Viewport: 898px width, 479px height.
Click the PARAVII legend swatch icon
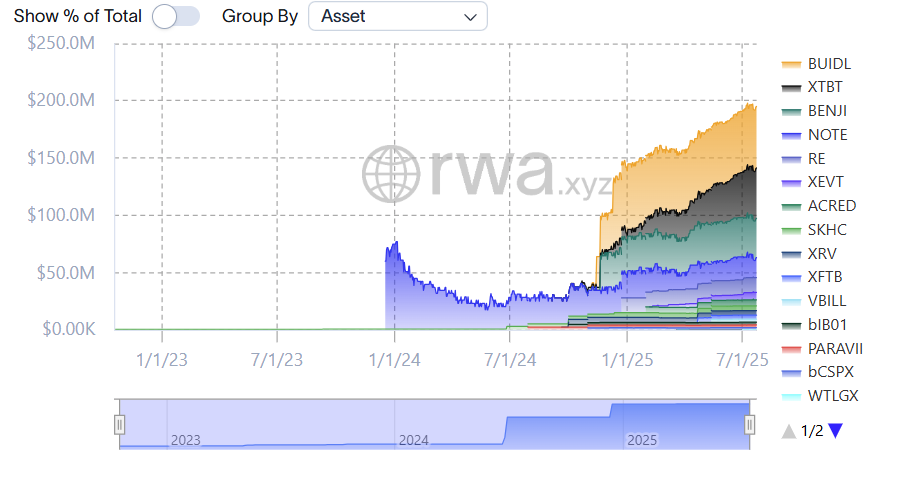click(790, 348)
